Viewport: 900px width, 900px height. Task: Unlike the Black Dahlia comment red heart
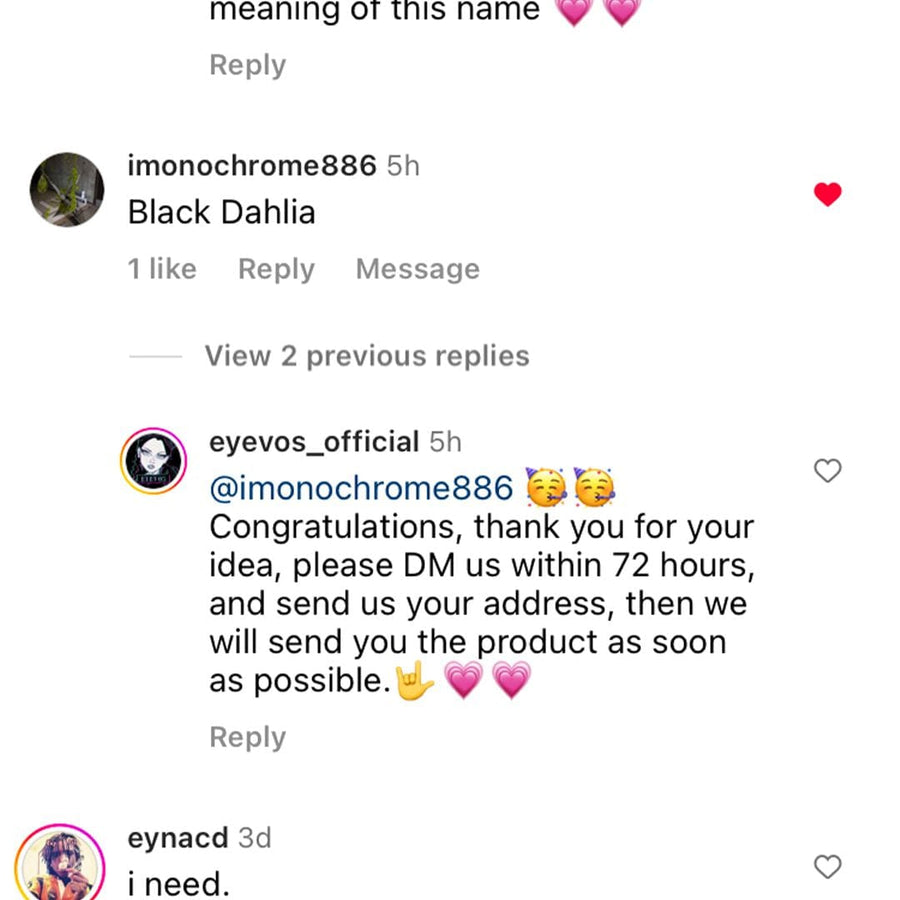tap(827, 195)
